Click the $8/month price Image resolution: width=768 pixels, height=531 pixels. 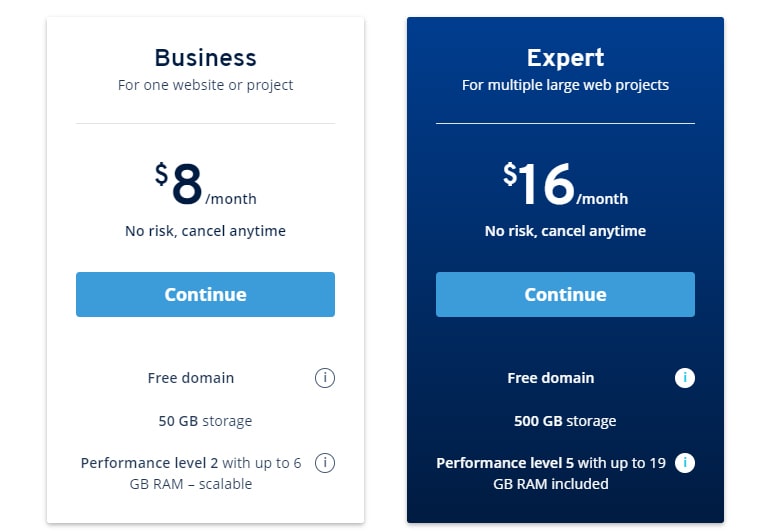pos(205,184)
